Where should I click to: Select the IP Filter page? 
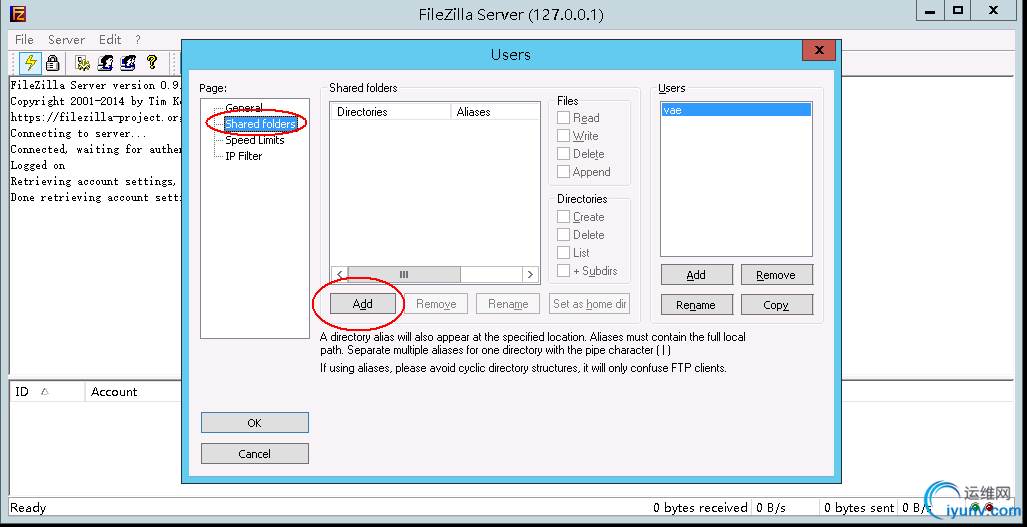coord(244,156)
